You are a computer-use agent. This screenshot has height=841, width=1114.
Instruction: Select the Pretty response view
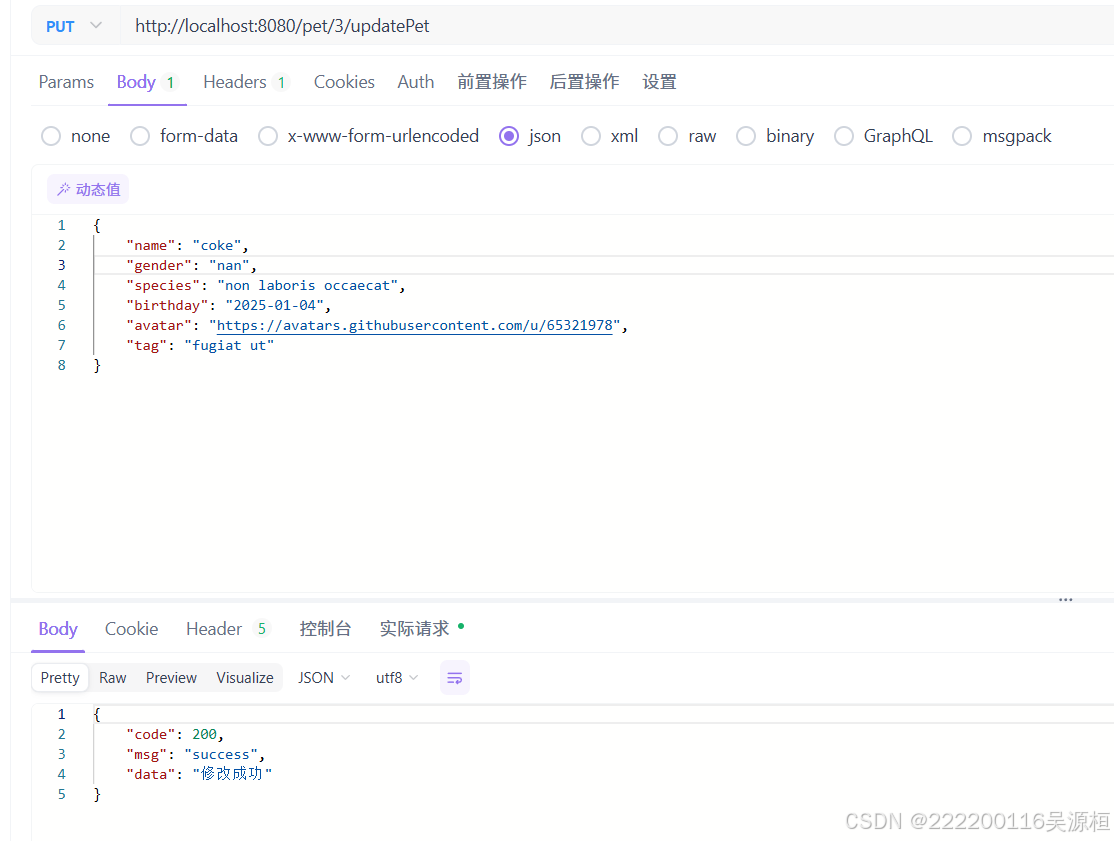pyautogui.click(x=60, y=678)
